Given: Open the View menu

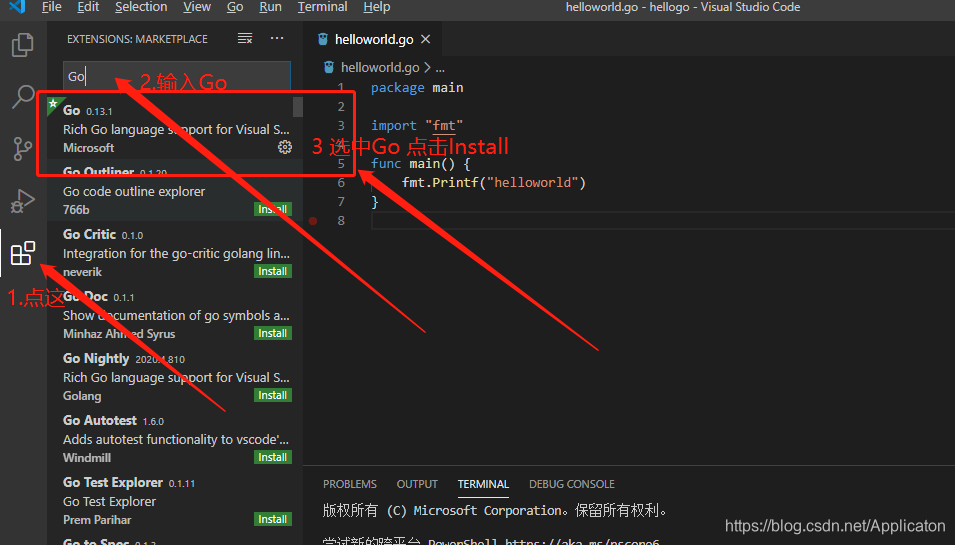Looking at the screenshot, I should pos(197,7).
